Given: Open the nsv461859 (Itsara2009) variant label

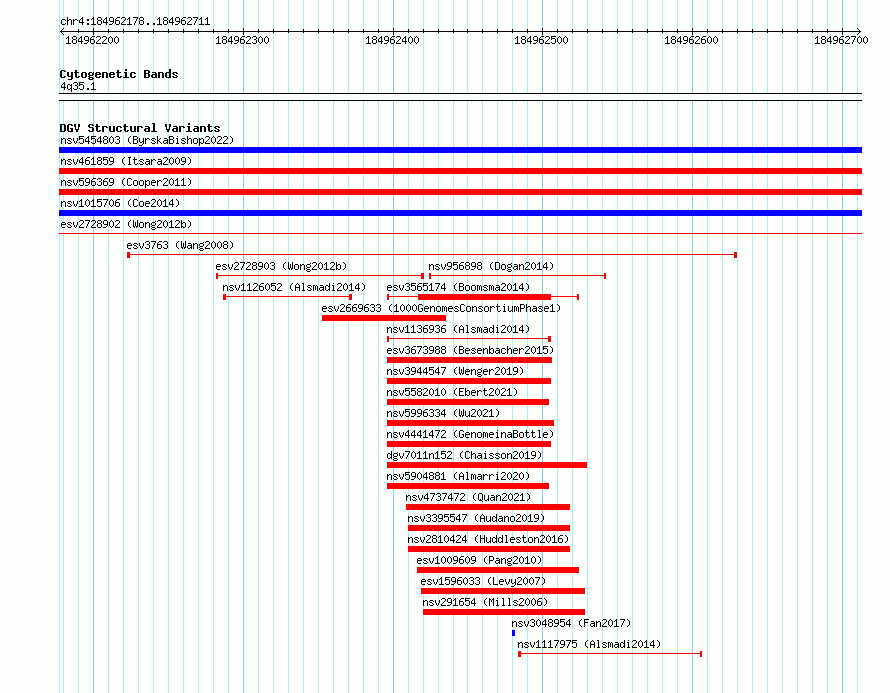Looking at the screenshot, I should (x=126, y=161).
